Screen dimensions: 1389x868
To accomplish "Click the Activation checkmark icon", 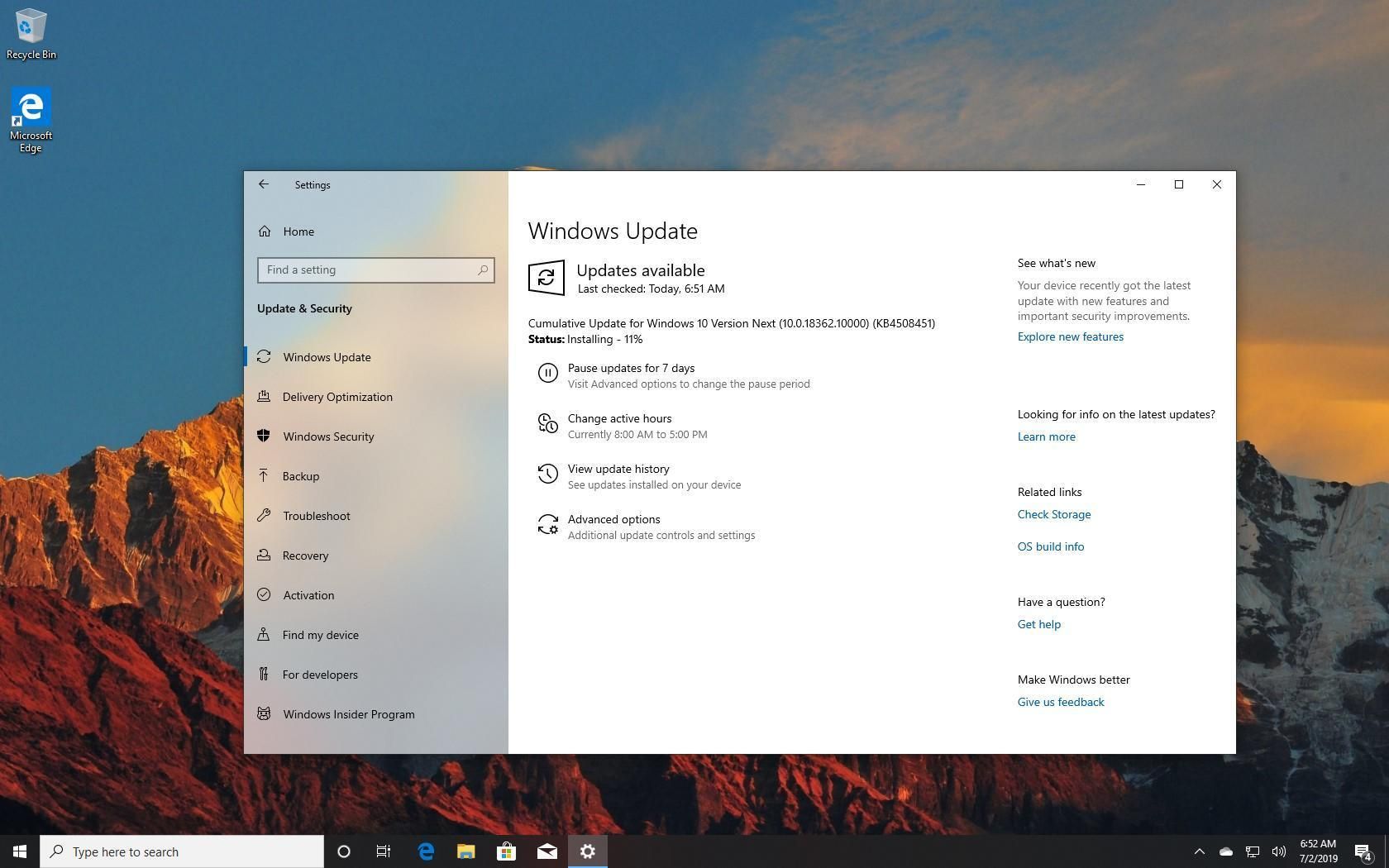I will [x=264, y=595].
